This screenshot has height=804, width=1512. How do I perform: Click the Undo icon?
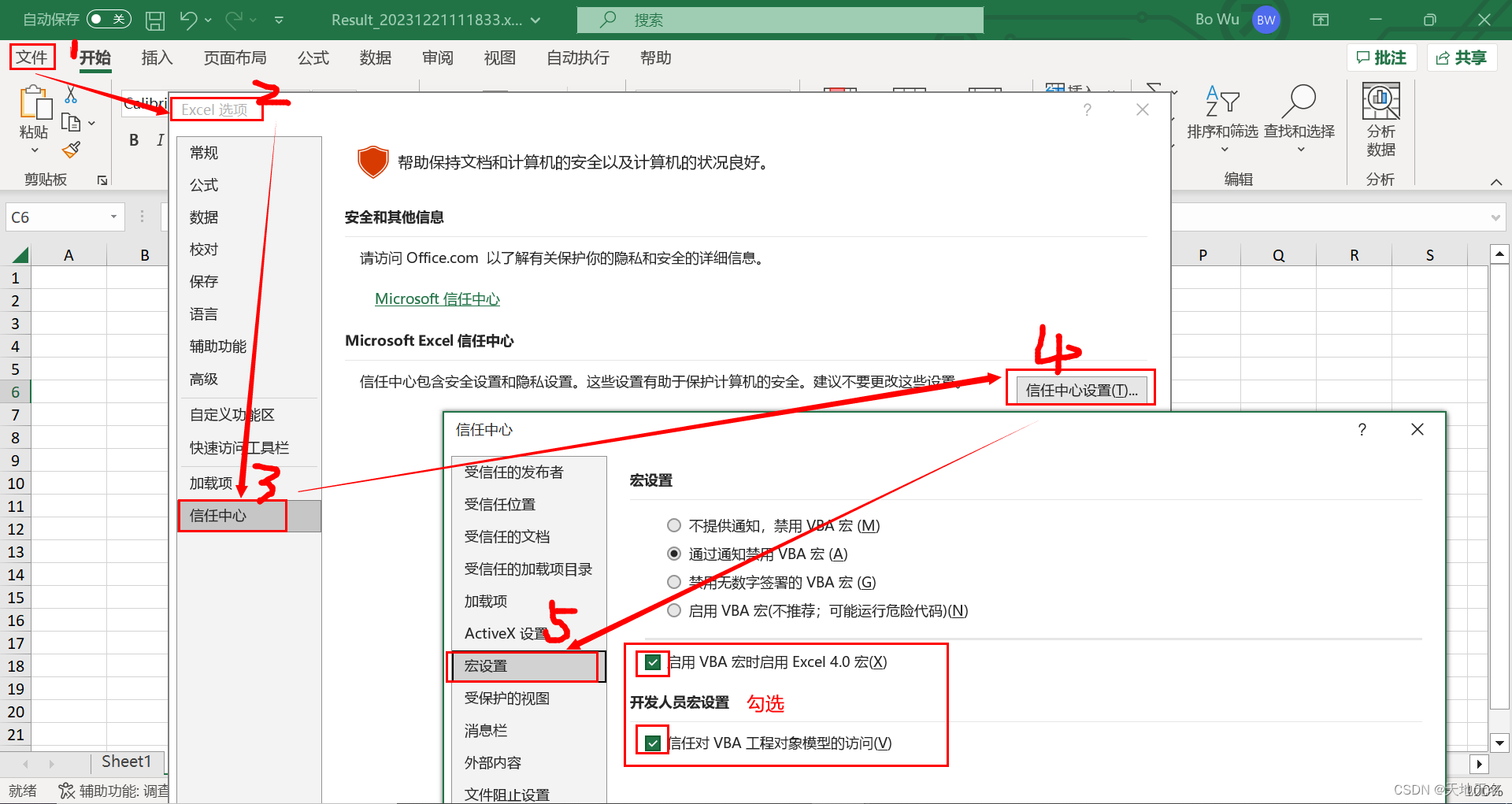[187, 20]
